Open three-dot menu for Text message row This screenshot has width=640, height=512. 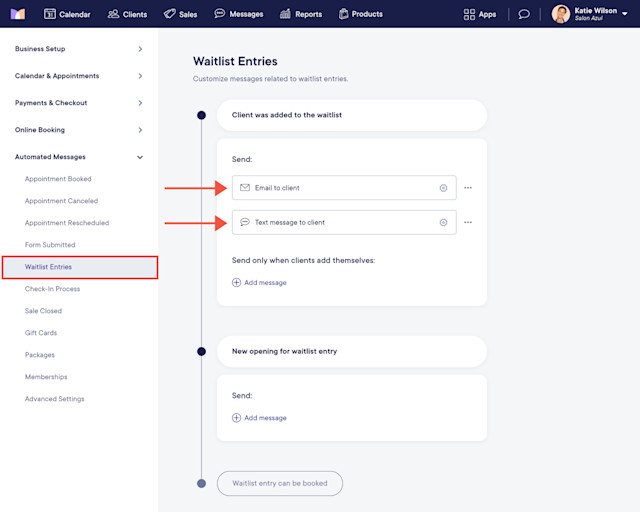468,223
